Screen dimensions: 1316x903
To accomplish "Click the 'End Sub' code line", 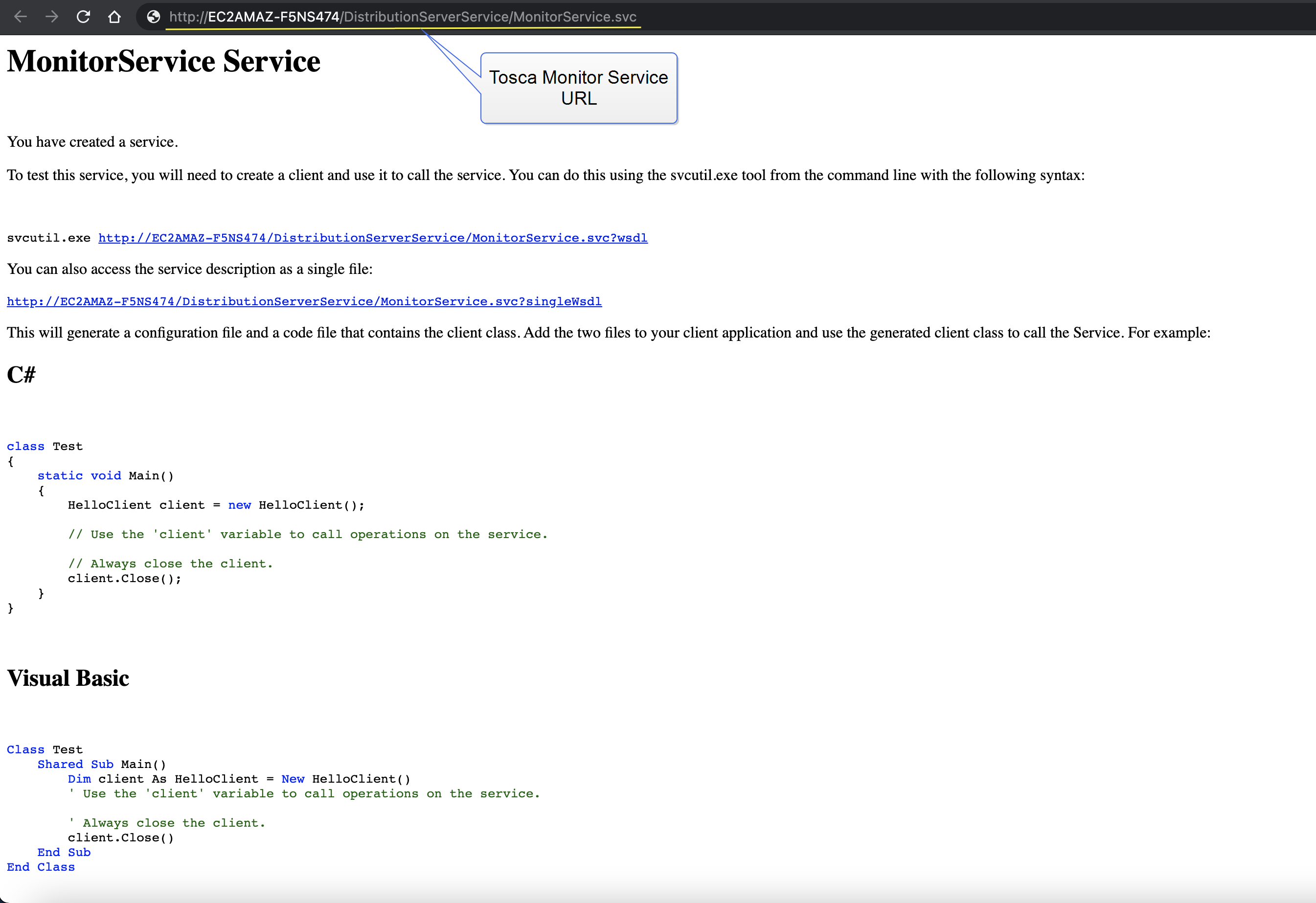I will coord(64,853).
